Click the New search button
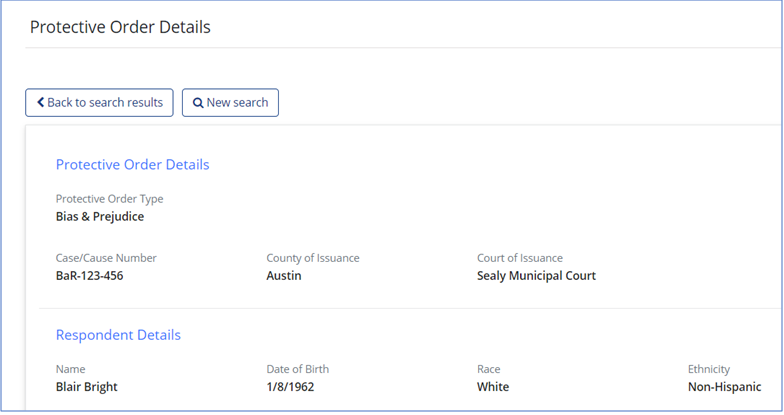 click(x=230, y=102)
